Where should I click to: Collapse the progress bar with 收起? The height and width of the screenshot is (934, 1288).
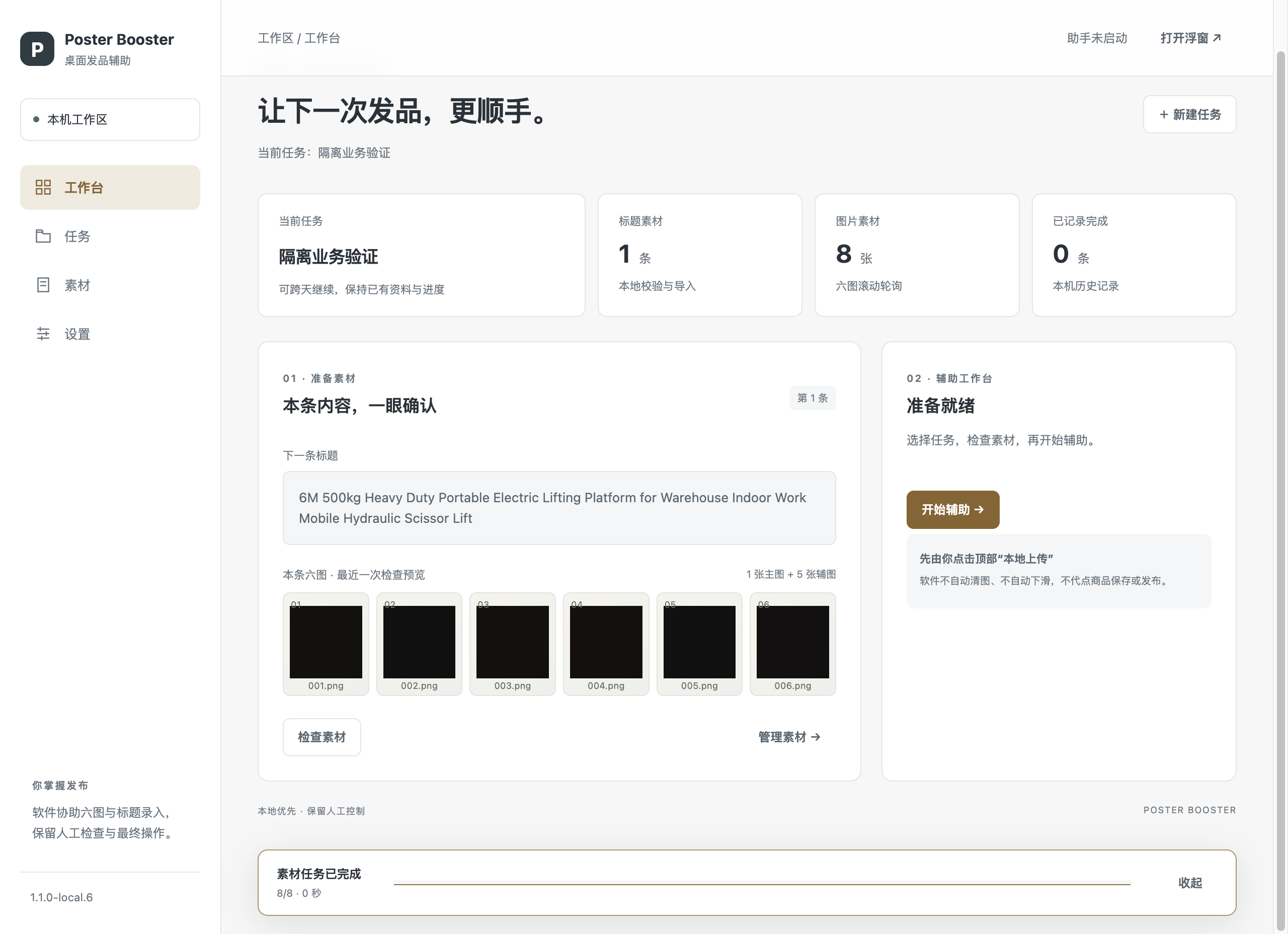click(1190, 883)
